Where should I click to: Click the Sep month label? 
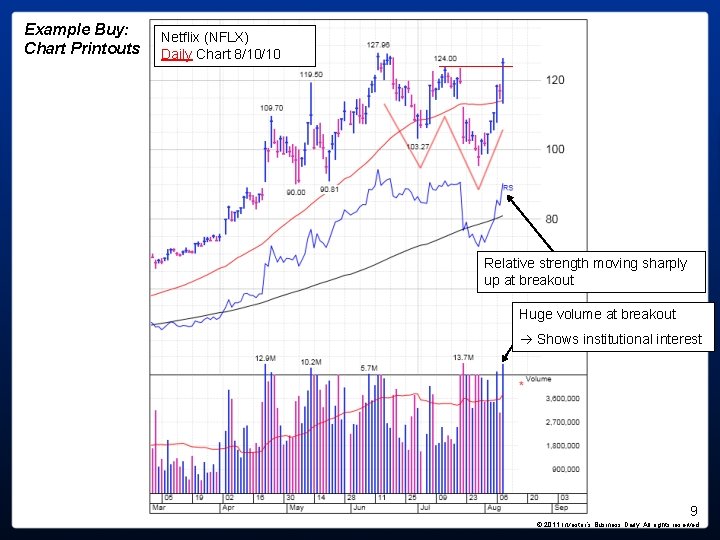click(561, 508)
